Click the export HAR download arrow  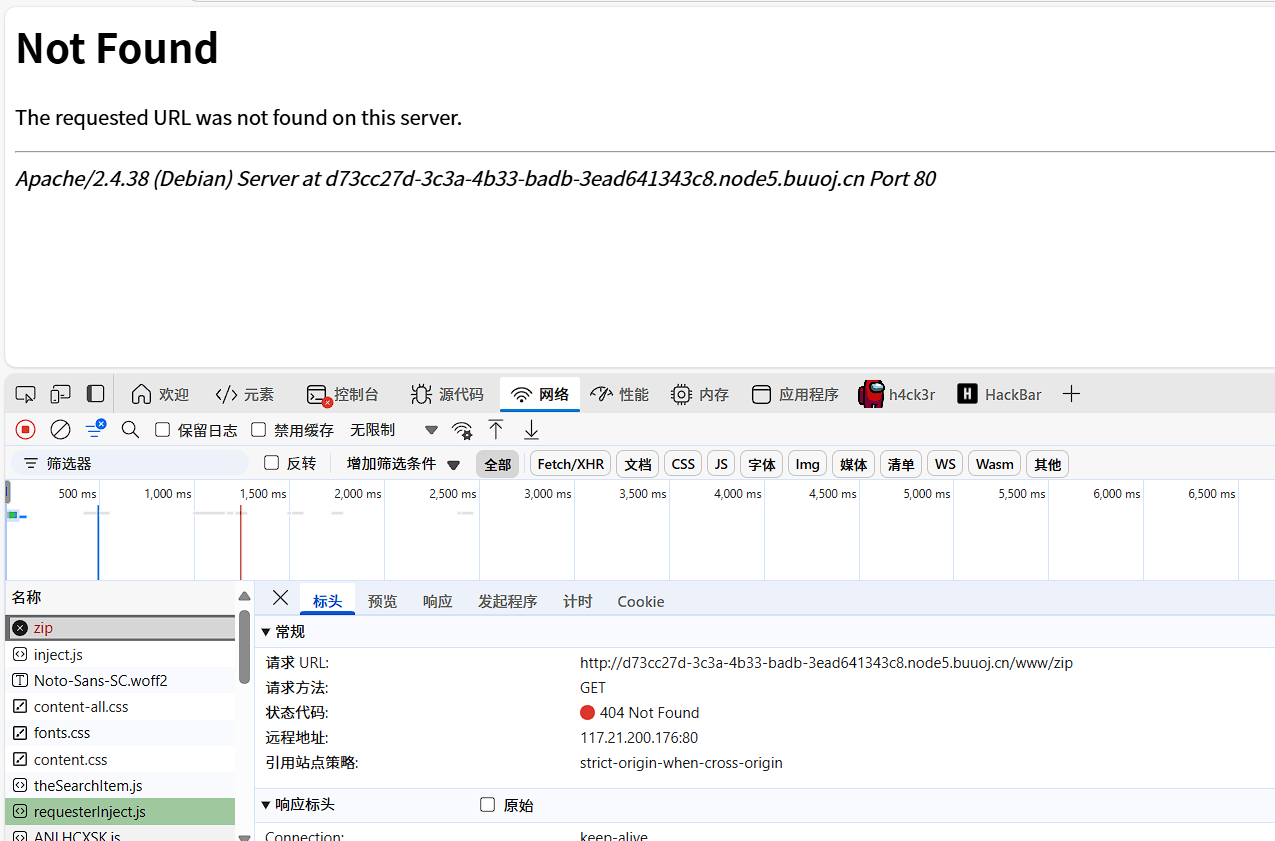tap(532, 430)
